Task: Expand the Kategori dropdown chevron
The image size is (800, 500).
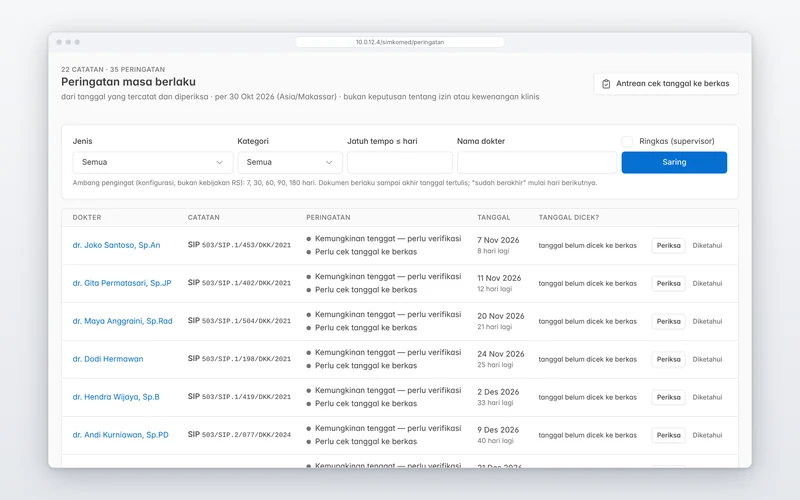Action: pyautogui.click(x=329, y=162)
